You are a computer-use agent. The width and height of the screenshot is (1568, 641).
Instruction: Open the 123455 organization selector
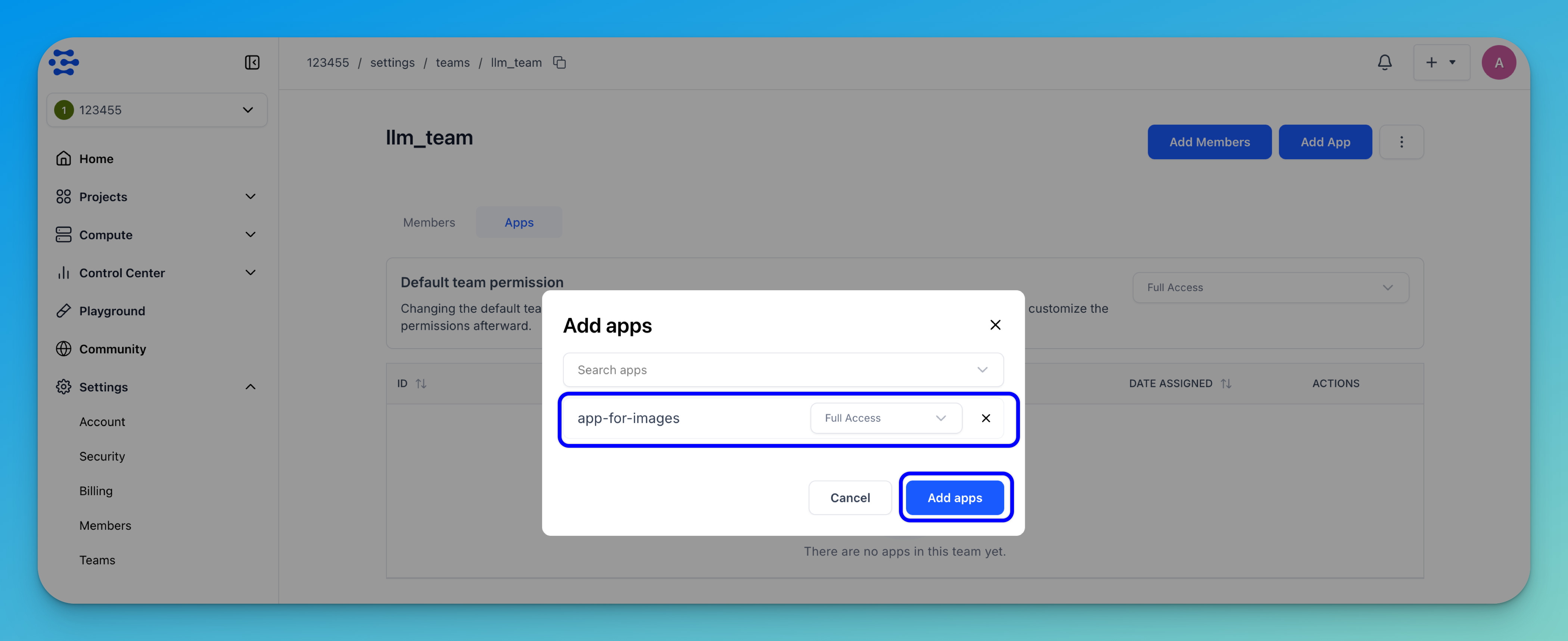coord(156,110)
